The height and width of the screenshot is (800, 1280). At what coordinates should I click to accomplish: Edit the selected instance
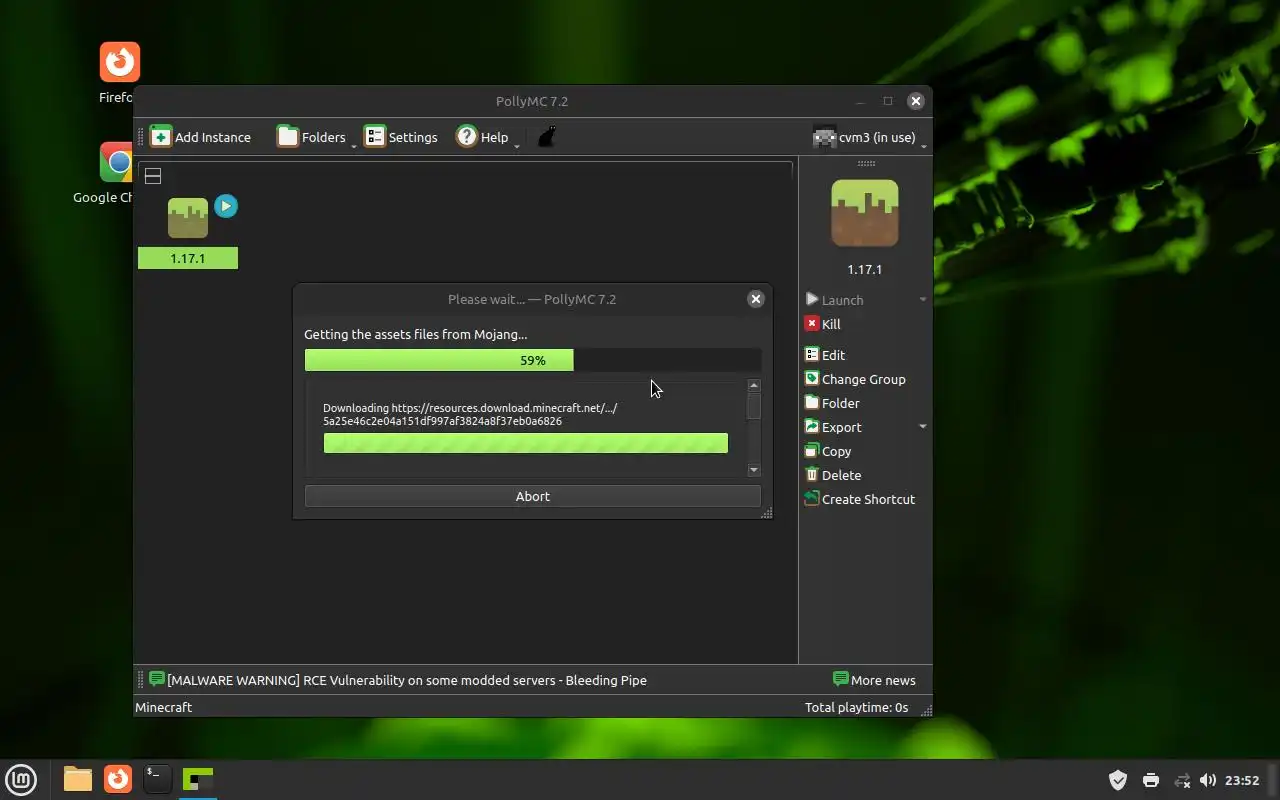(x=825, y=355)
